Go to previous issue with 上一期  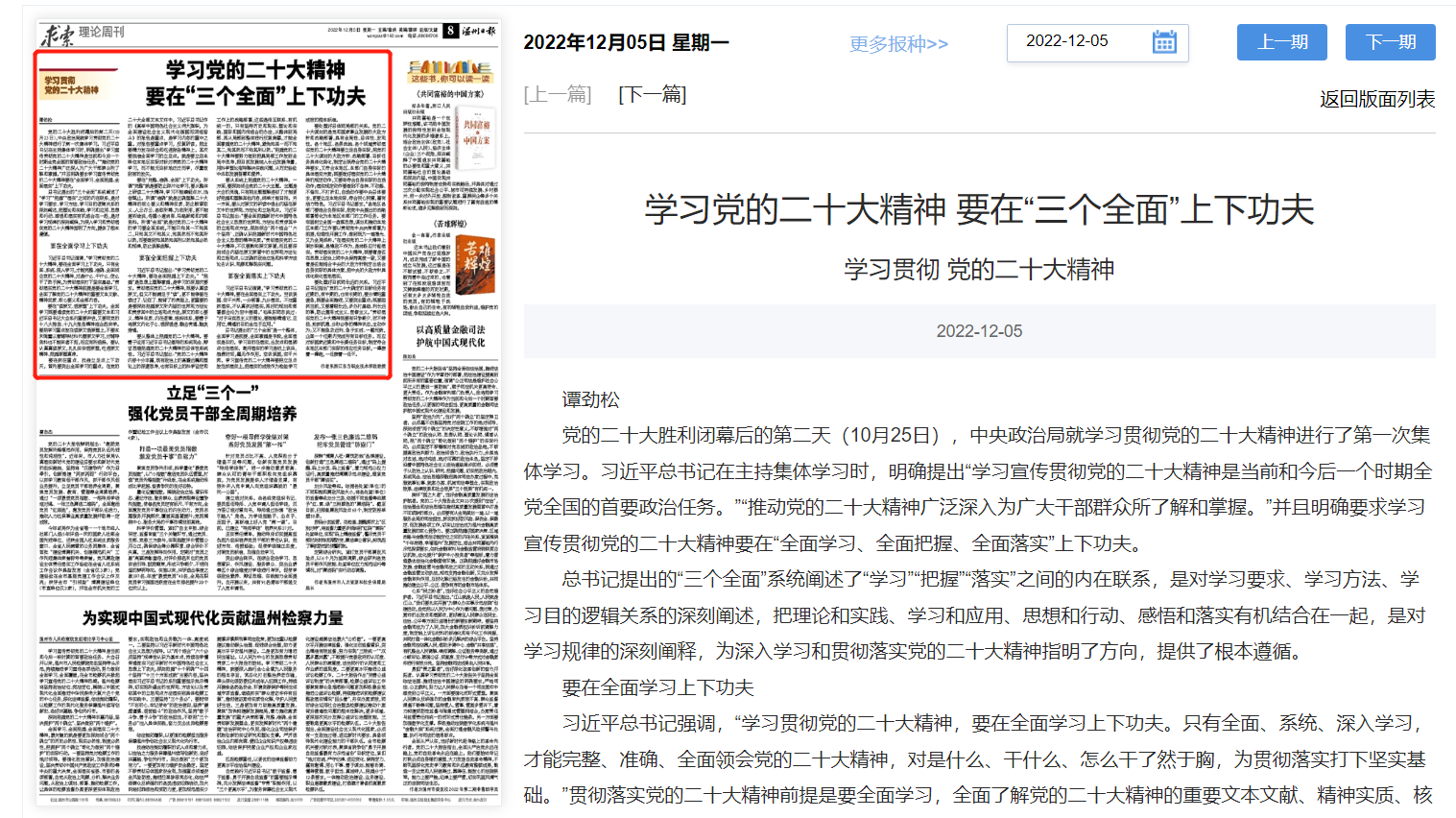pyautogui.click(x=1282, y=42)
